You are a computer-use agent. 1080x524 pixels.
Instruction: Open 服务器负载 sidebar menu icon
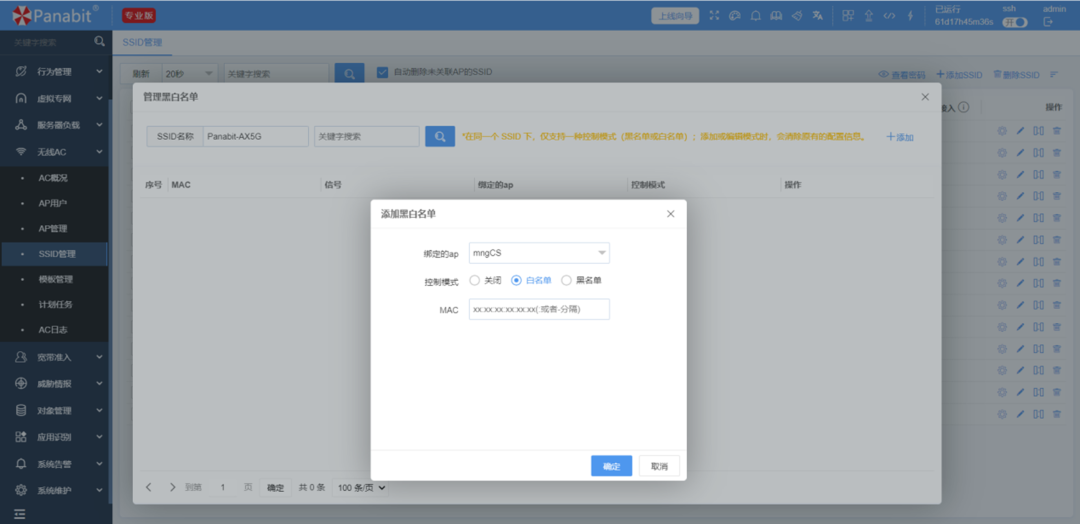click(21, 125)
